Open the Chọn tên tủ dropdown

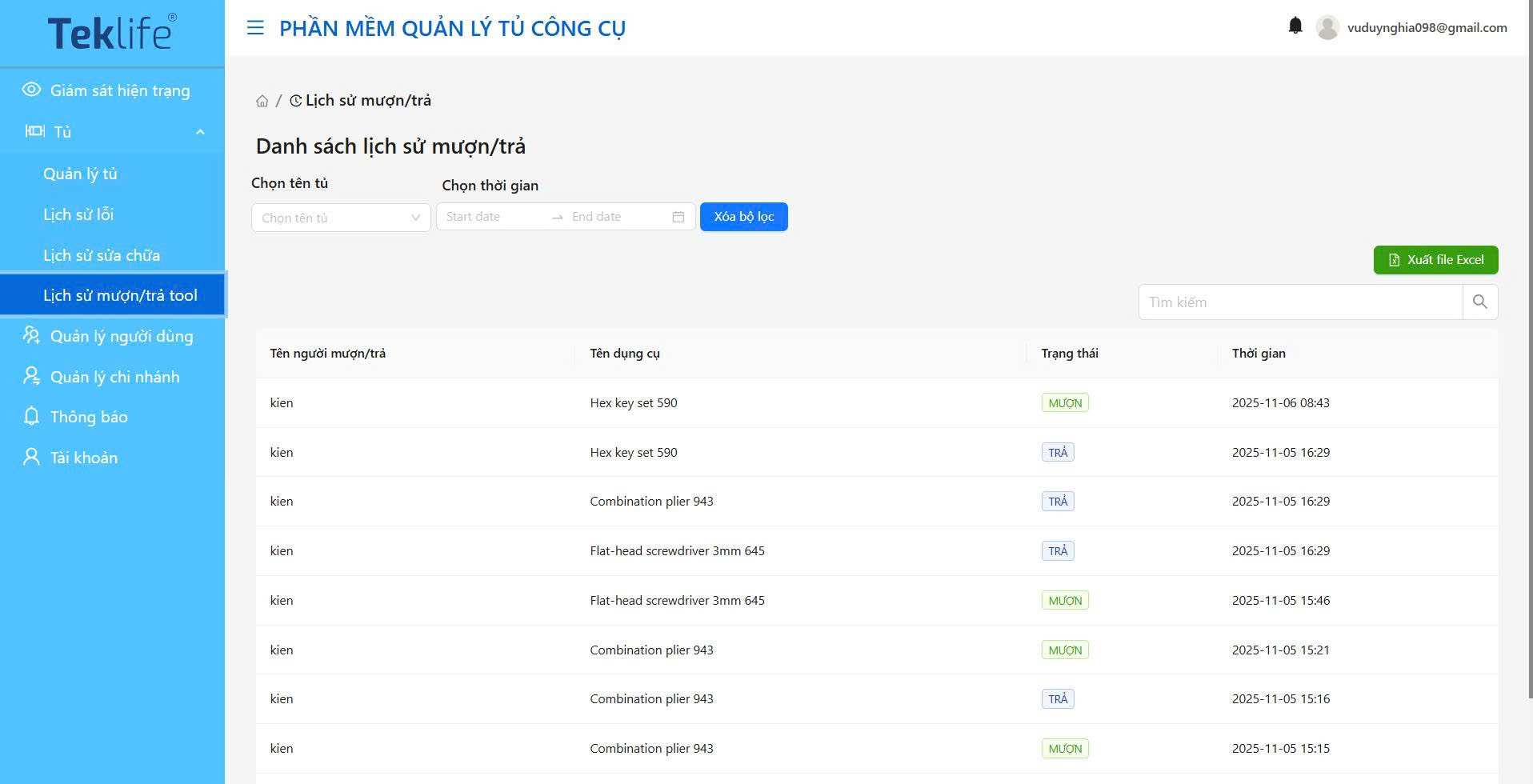click(x=340, y=218)
